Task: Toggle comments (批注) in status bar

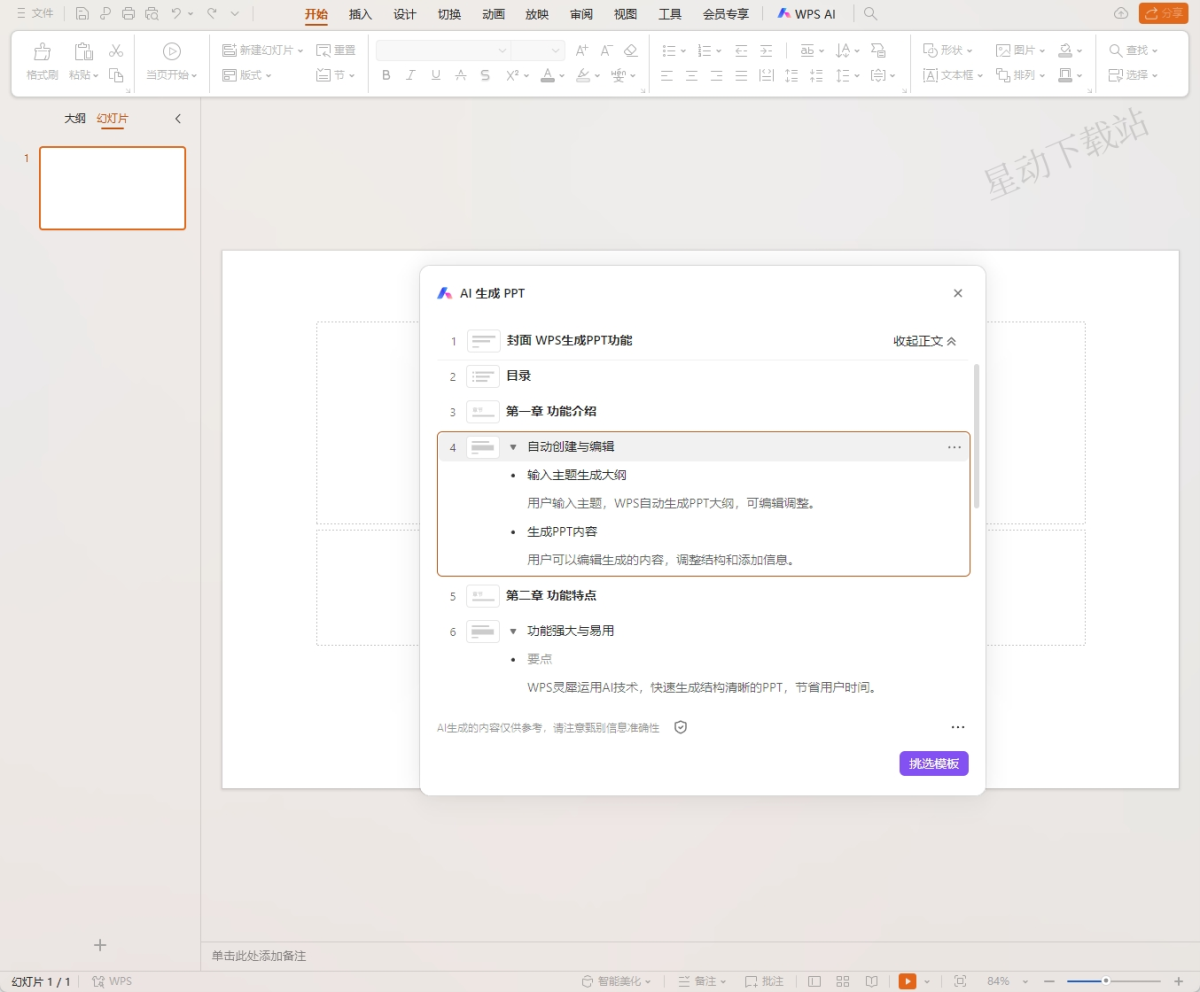Action: click(x=765, y=981)
